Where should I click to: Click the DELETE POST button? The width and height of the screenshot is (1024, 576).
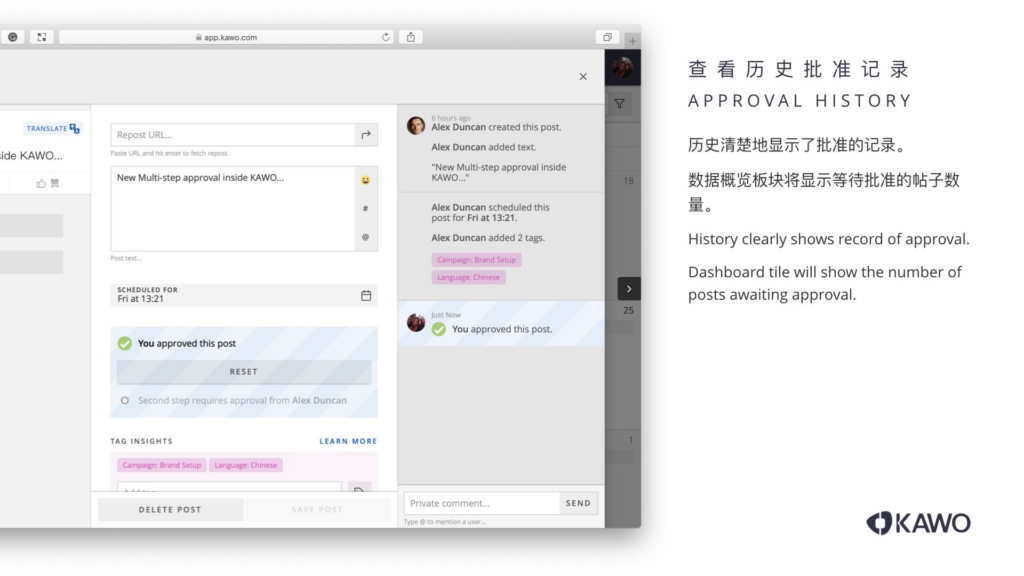[170, 509]
